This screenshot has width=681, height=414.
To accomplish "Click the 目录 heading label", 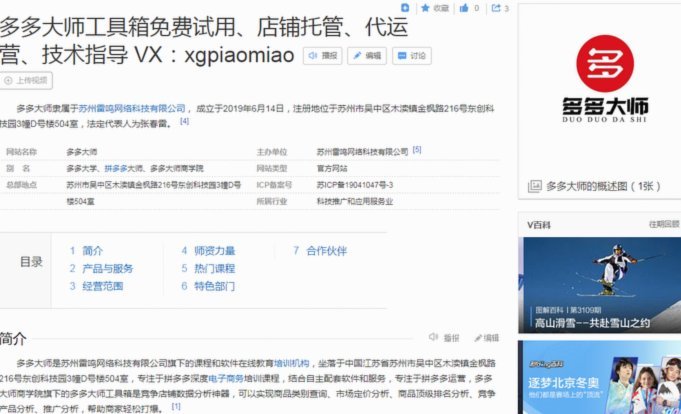I will tap(31, 262).
